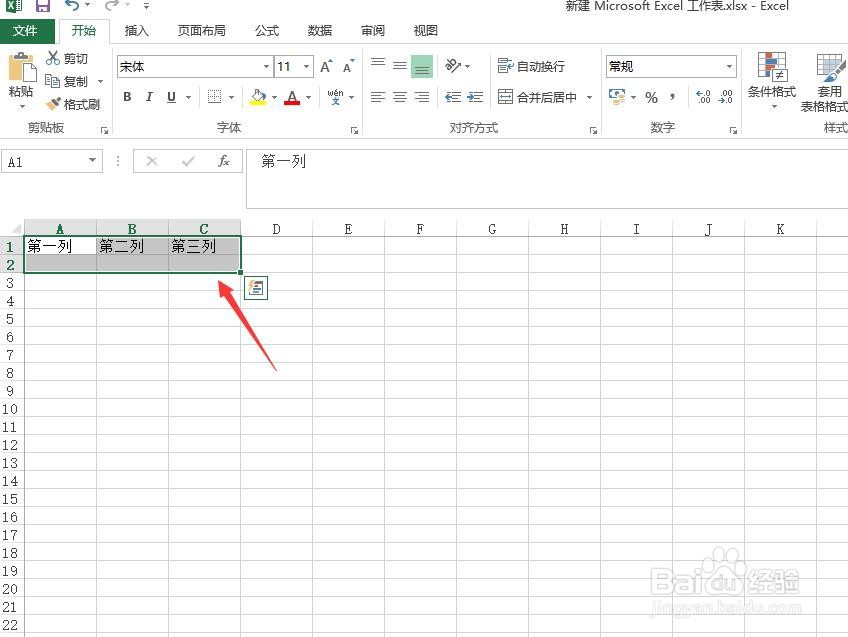
Task: Increase the font size with the A▲ icon
Action: (325, 66)
